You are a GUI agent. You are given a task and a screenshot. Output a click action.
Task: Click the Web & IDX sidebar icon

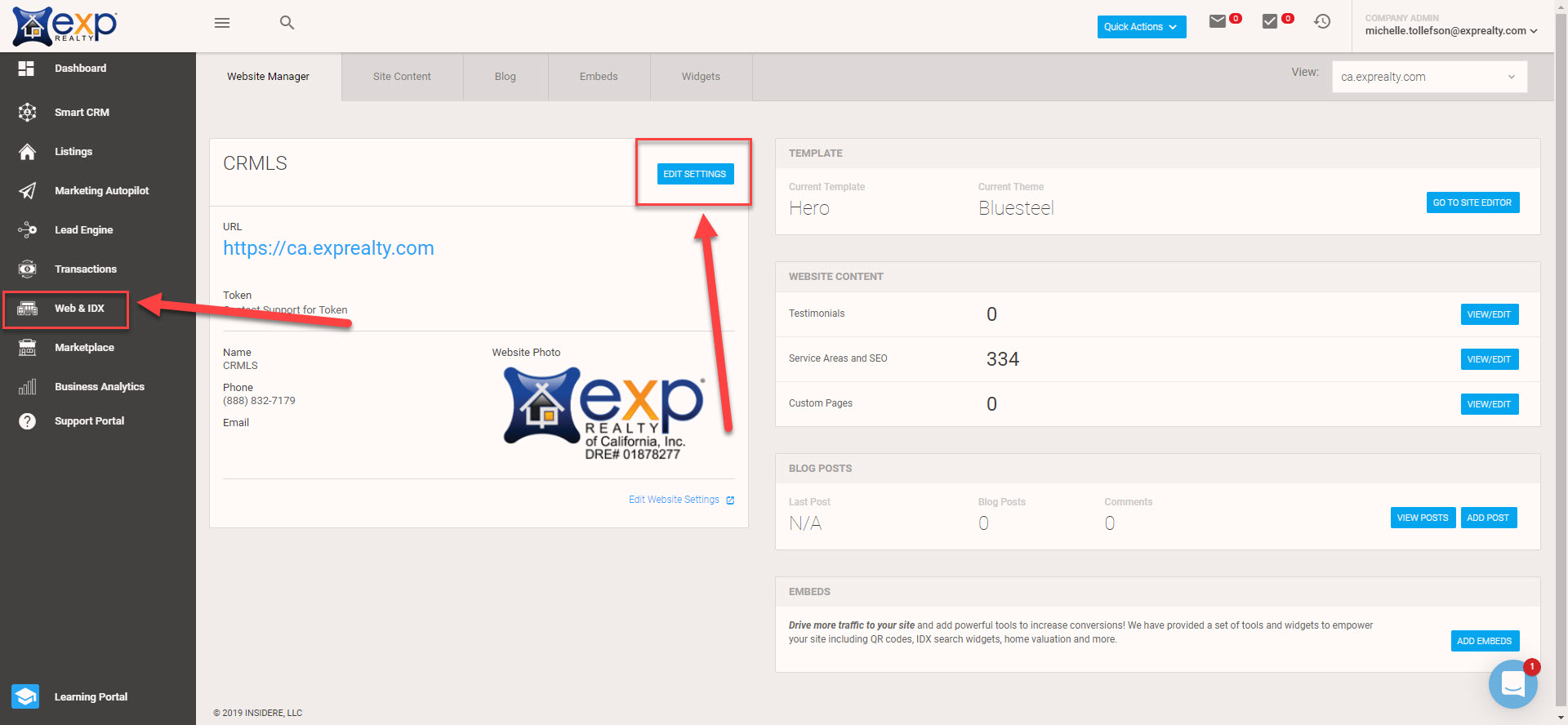click(x=27, y=309)
